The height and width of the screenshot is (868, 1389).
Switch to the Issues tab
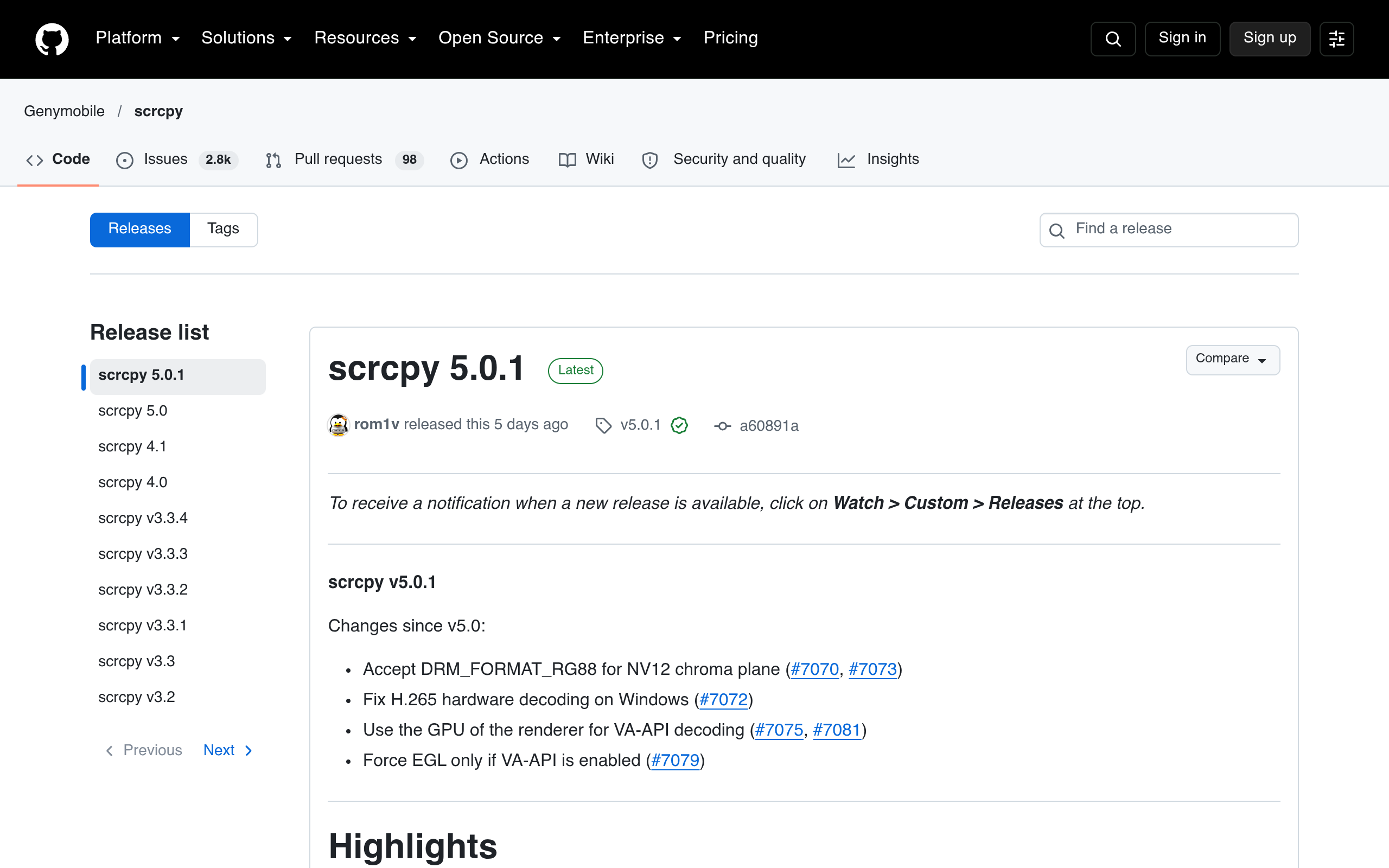pos(177,159)
